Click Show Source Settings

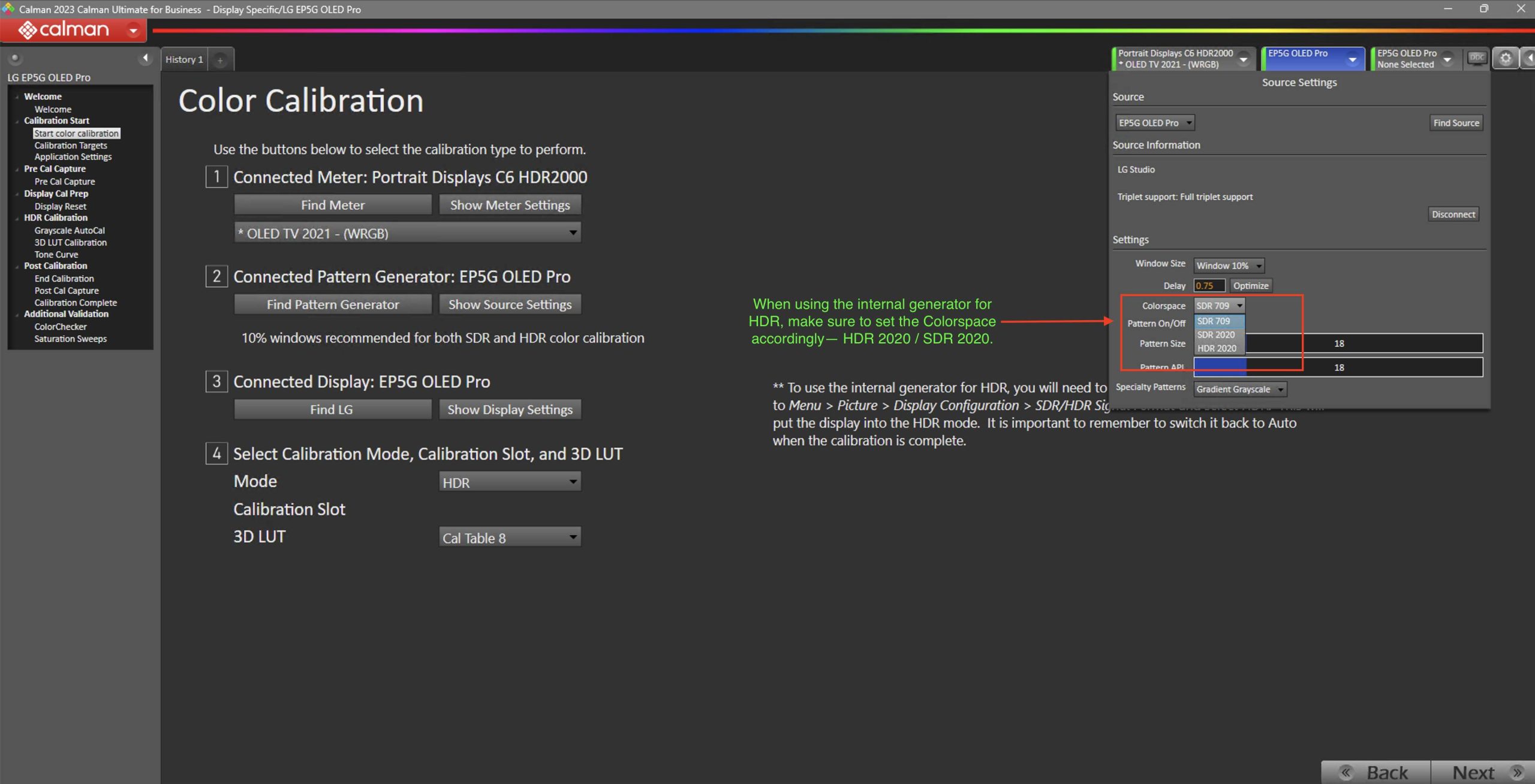click(510, 304)
